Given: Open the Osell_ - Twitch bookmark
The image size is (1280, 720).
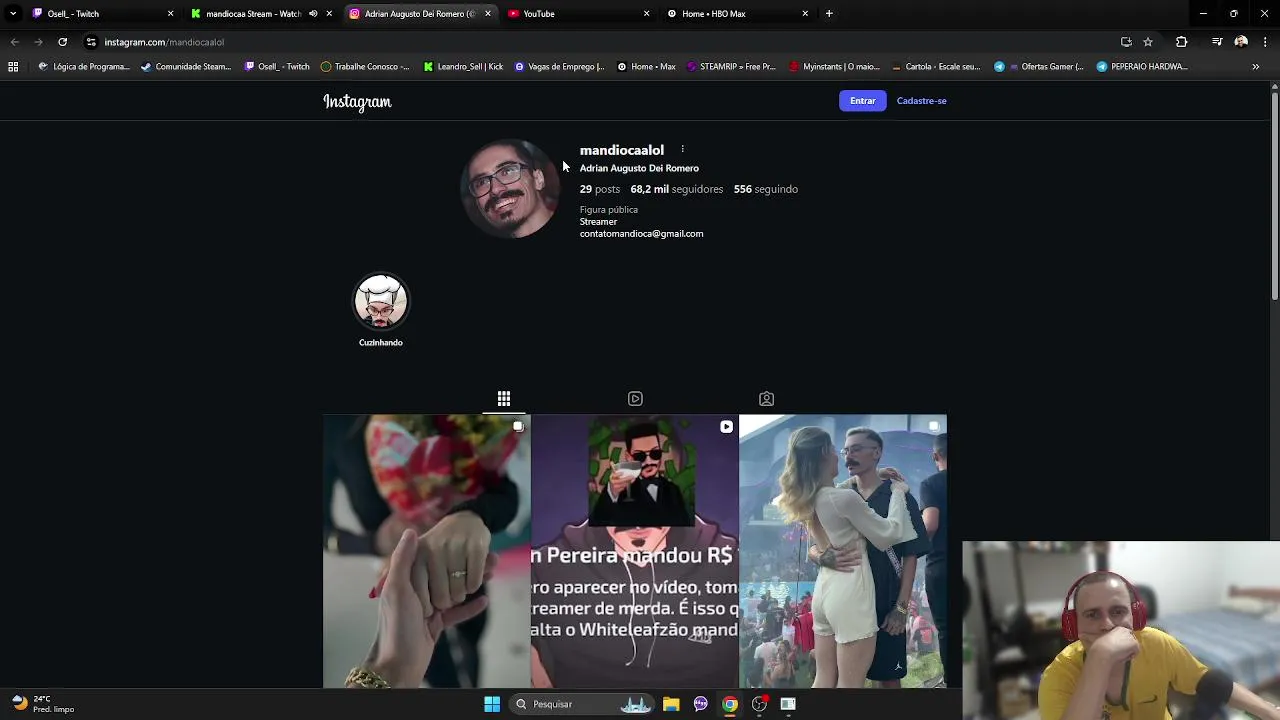Looking at the screenshot, I should [277, 67].
